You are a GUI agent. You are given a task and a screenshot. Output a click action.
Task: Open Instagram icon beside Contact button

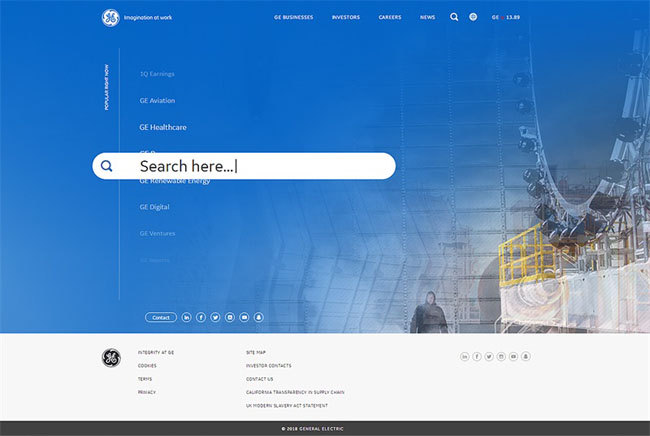tap(230, 317)
